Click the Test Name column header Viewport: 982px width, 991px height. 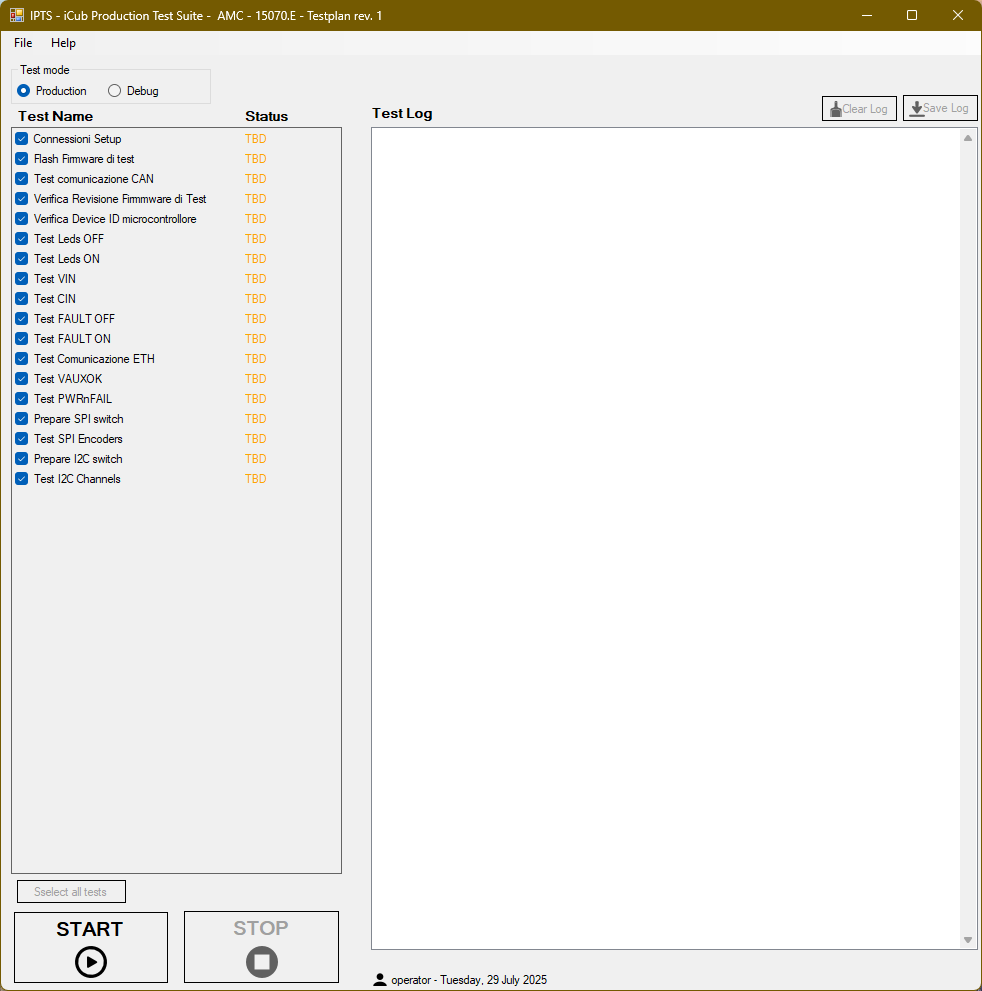coord(56,116)
